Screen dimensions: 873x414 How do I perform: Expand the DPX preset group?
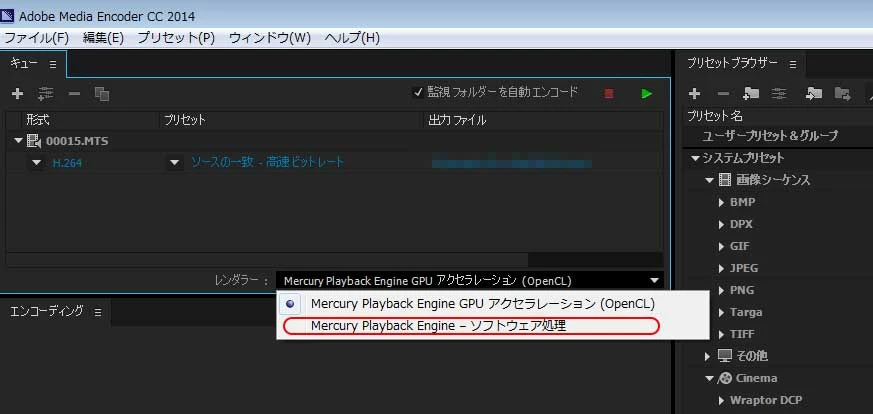[x=722, y=224]
